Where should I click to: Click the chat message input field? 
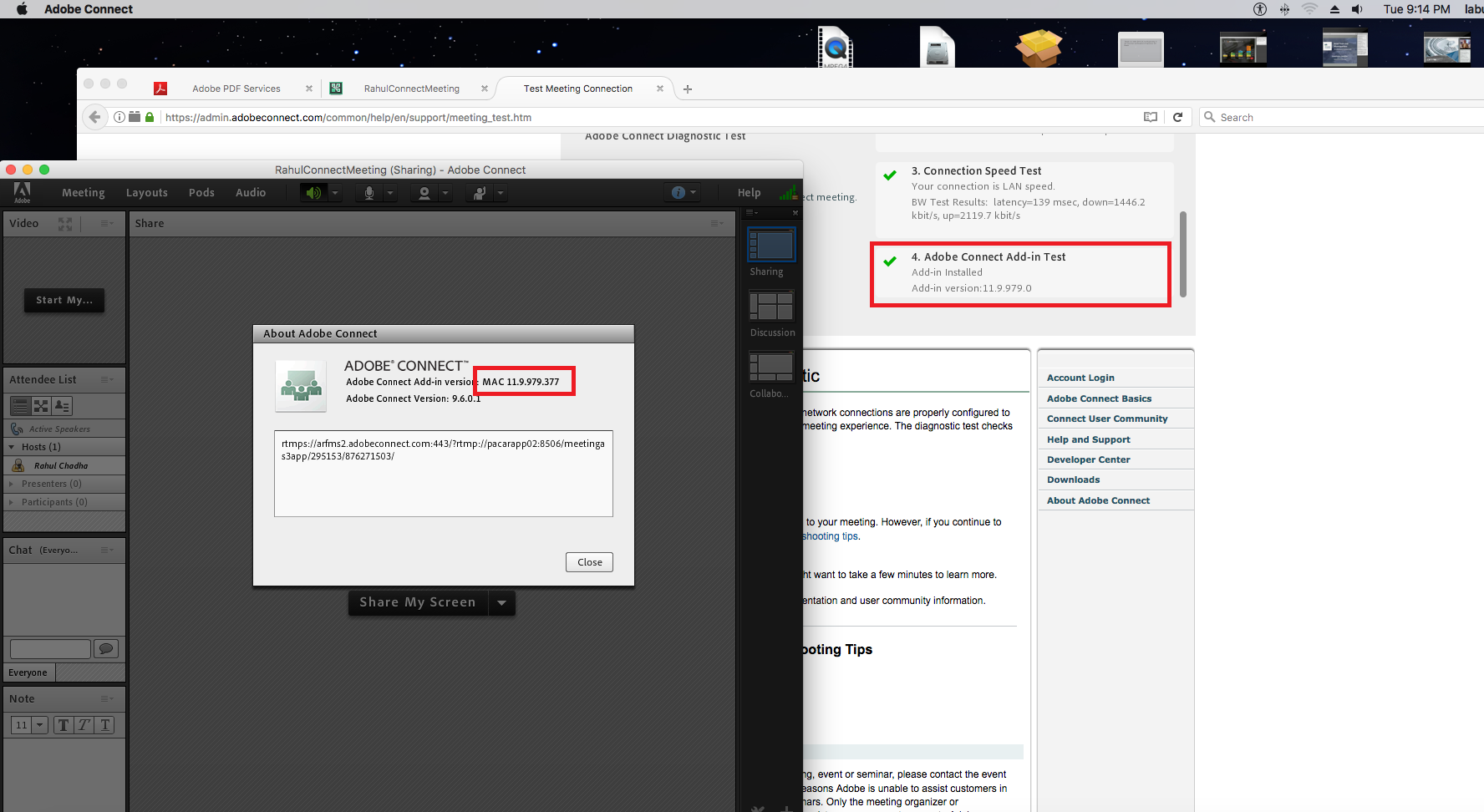pos(50,648)
